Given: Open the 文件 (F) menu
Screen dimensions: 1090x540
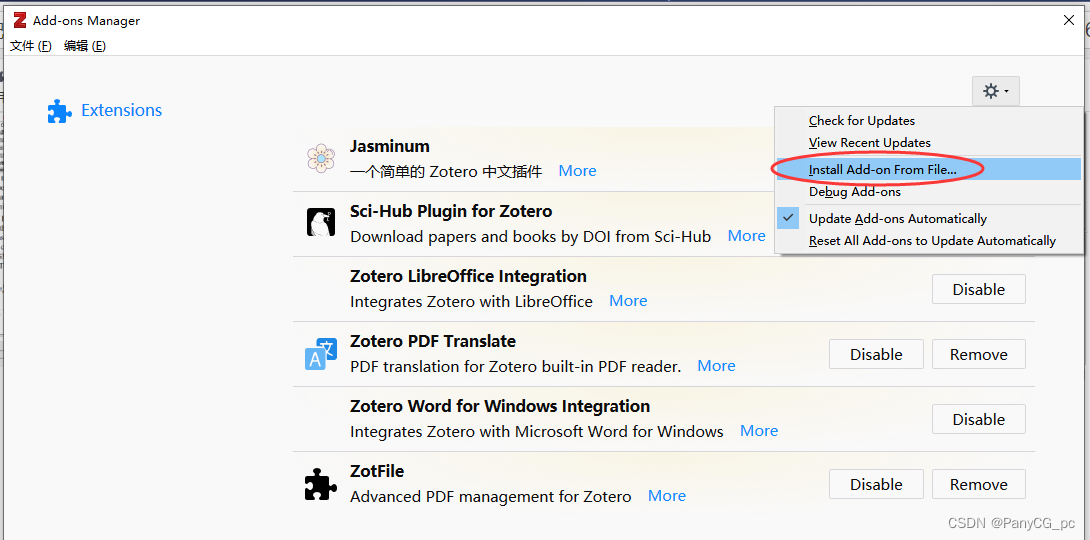Looking at the screenshot, I should pyautogui.click(x=31, y=46).
